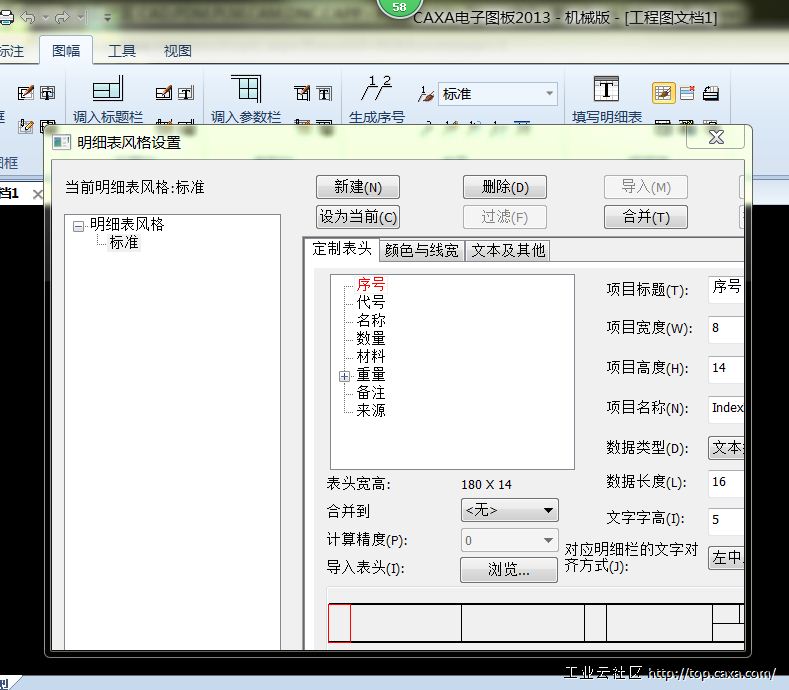Click the 删除(D) button

(505, 187)
